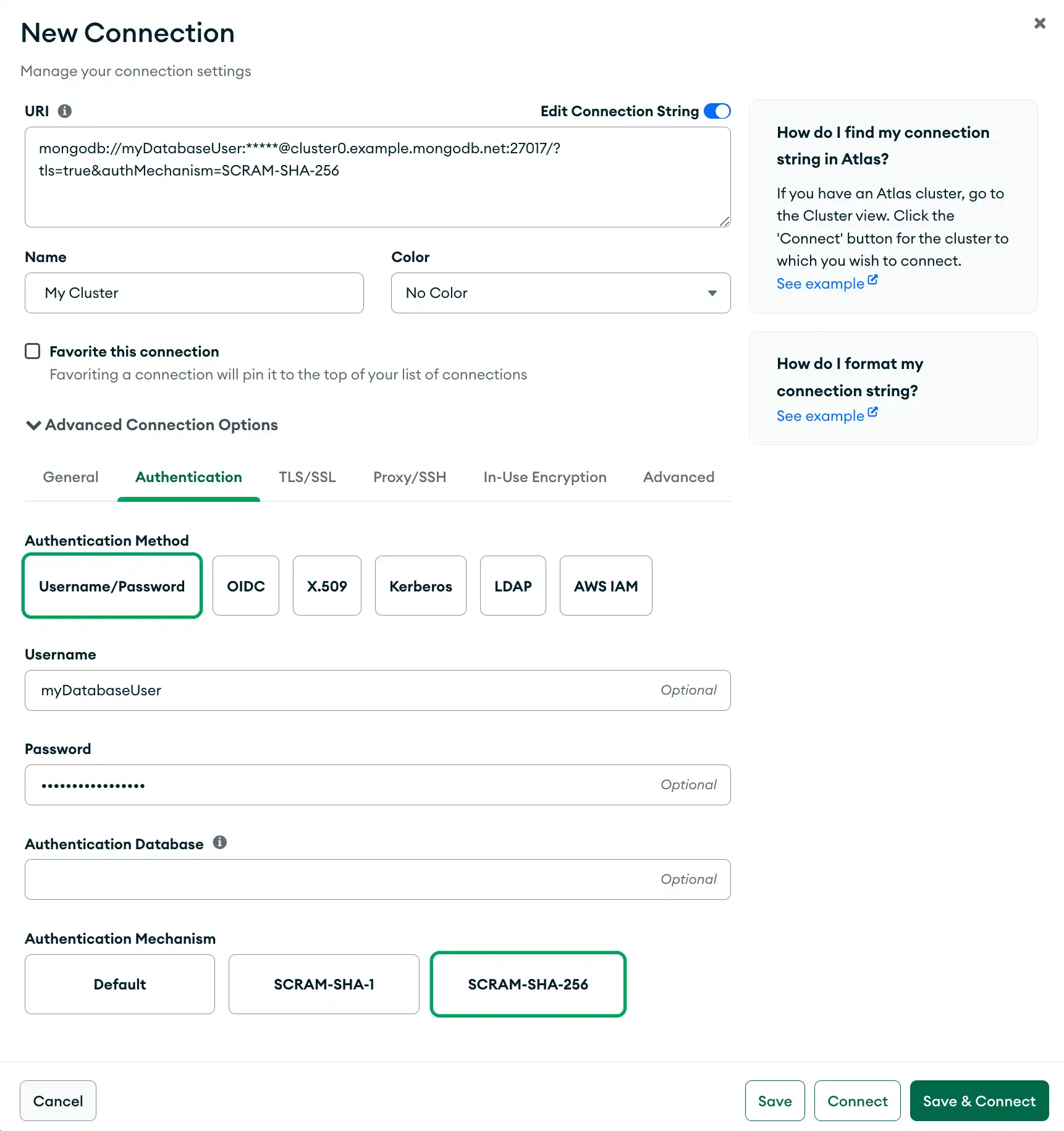Close the New Connection dialog
This screenshot has width=1064, height=1131.
[1040, 23]
